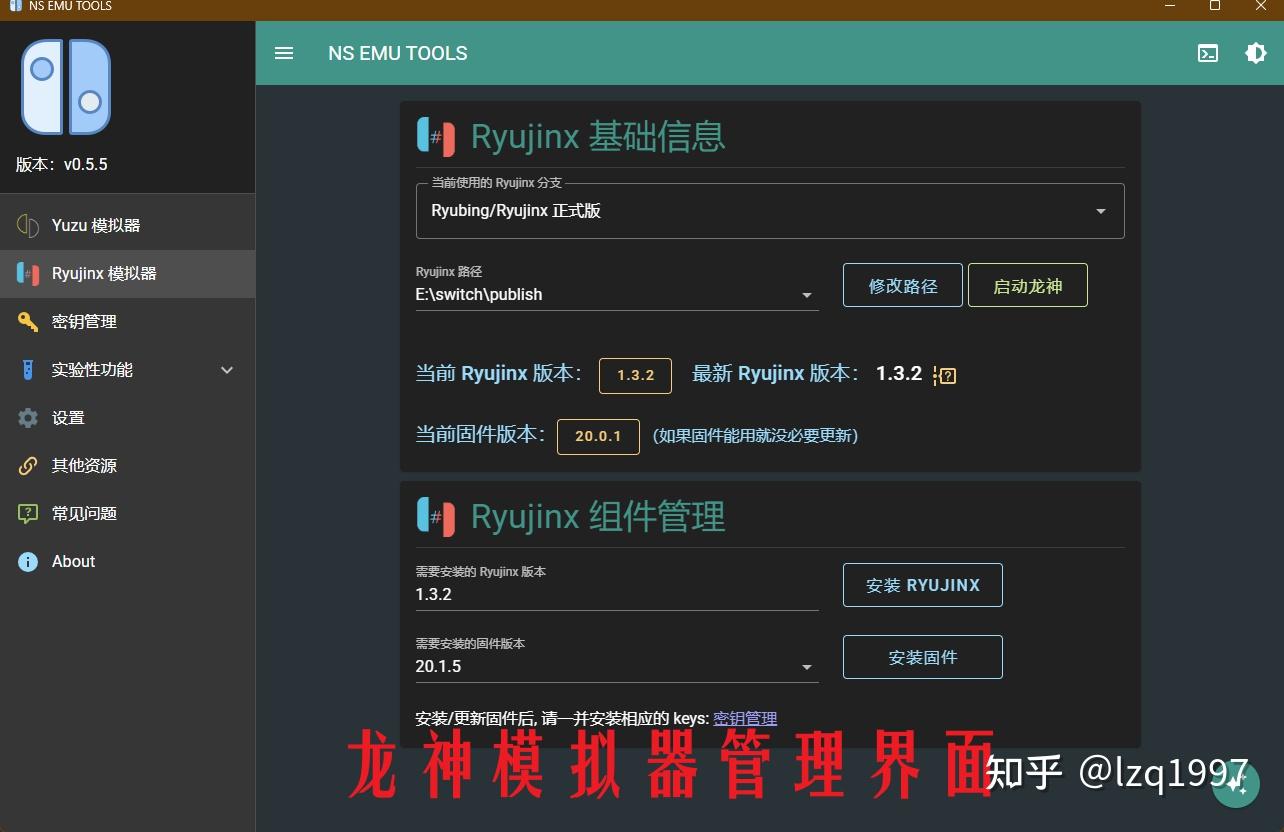Click the 实验性功能 test tube icon

click(28, 369)
